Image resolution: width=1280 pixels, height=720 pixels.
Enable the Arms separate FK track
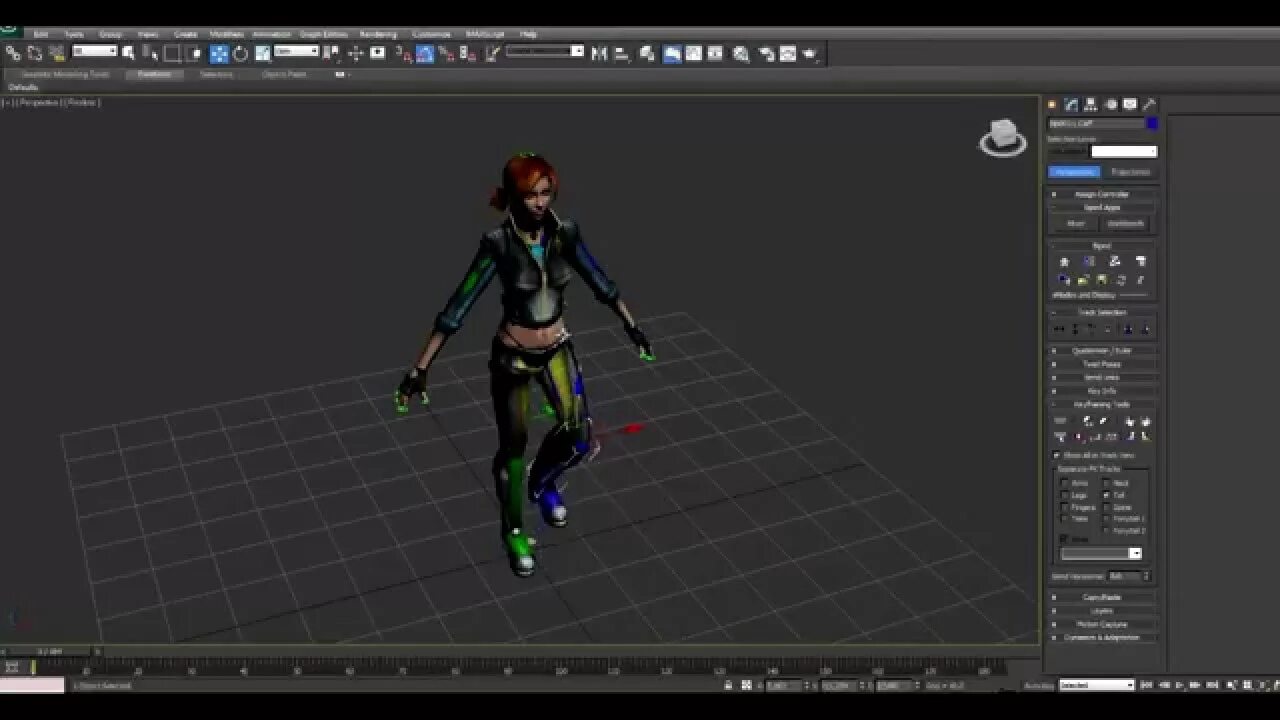(1064, 483)
